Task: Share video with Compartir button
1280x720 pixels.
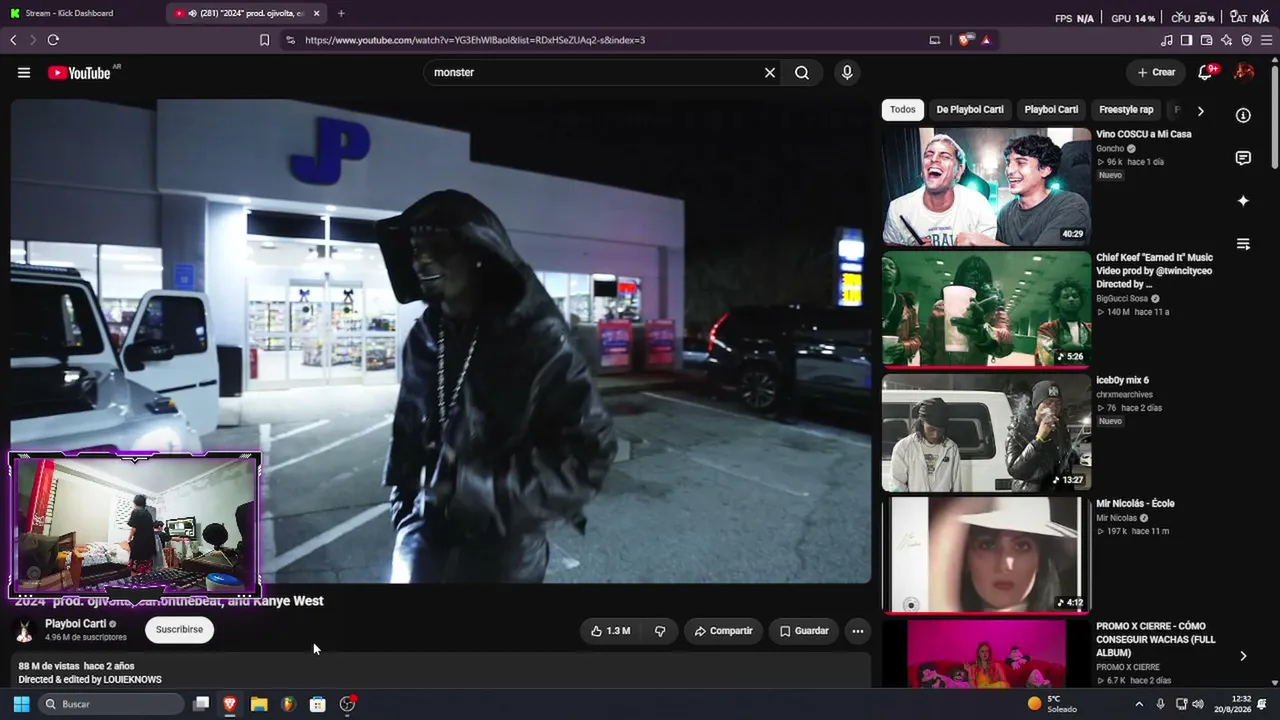Action: point(723,631)
